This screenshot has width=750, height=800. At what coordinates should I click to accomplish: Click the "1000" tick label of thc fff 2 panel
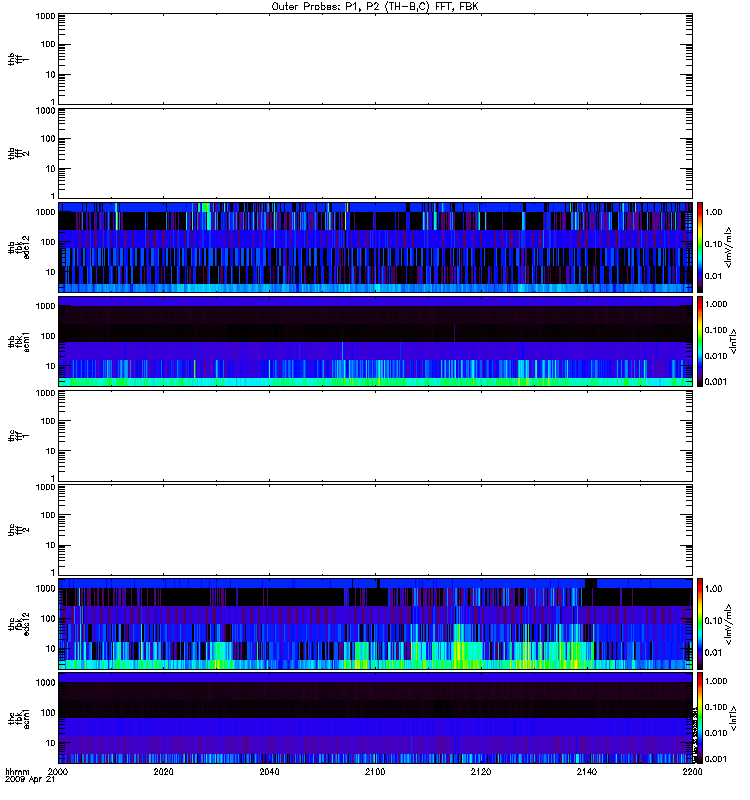[x=45, y=487]
